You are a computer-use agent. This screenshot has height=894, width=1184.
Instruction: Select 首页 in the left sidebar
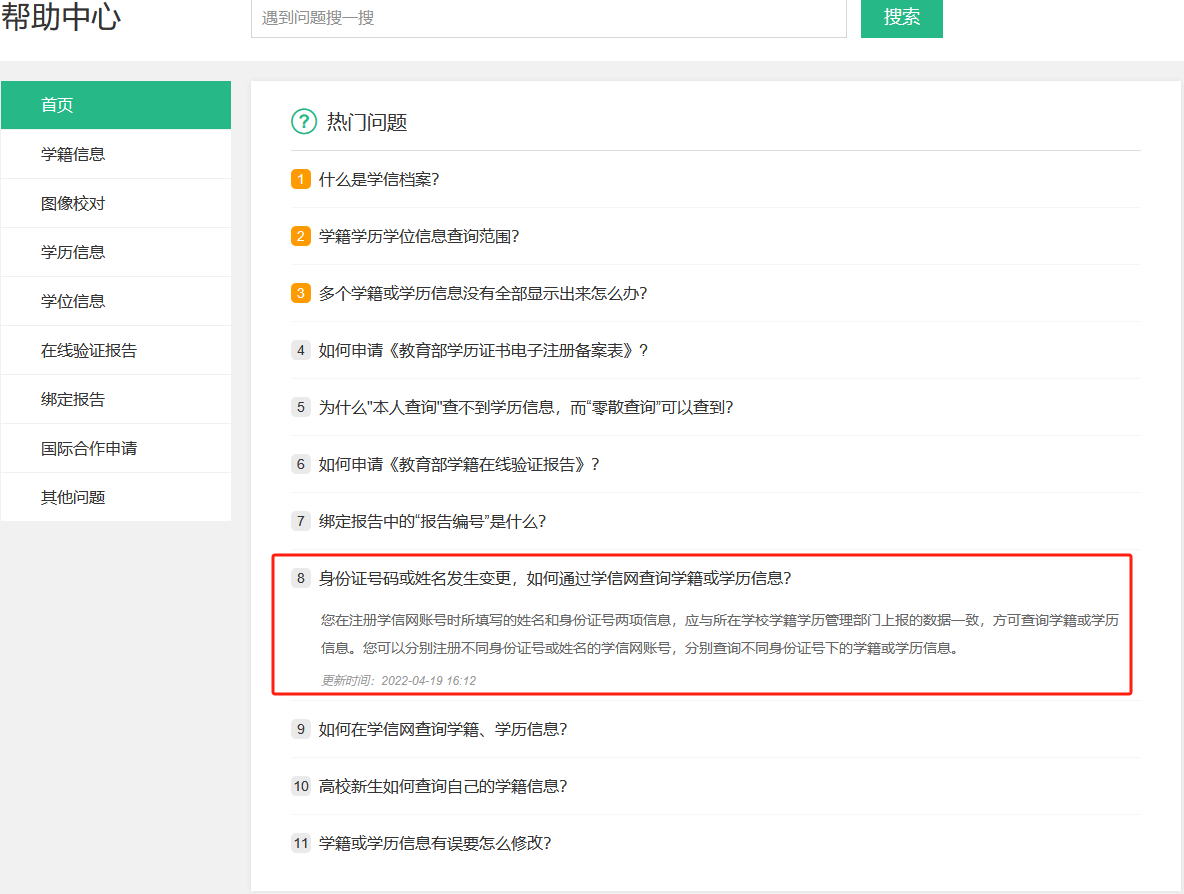point(115,105)
